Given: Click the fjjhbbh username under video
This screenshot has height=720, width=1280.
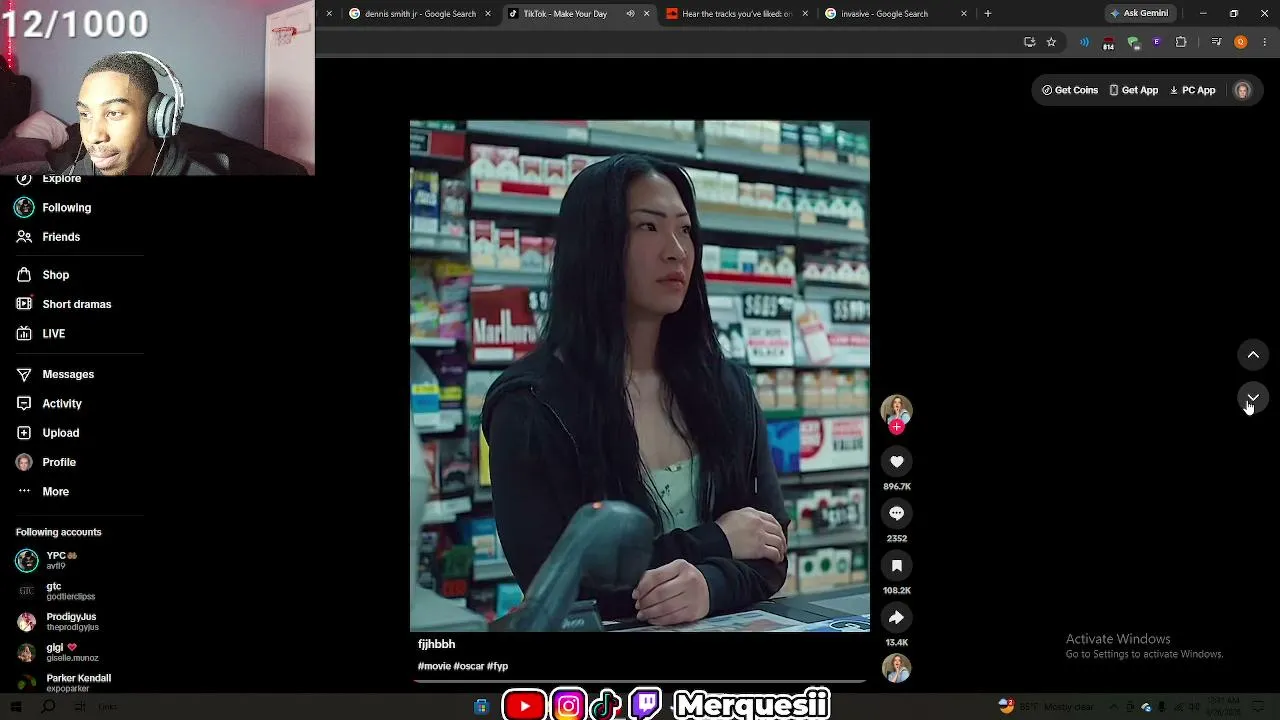Looking at the screenshot, I should click(x=436, y=644).
